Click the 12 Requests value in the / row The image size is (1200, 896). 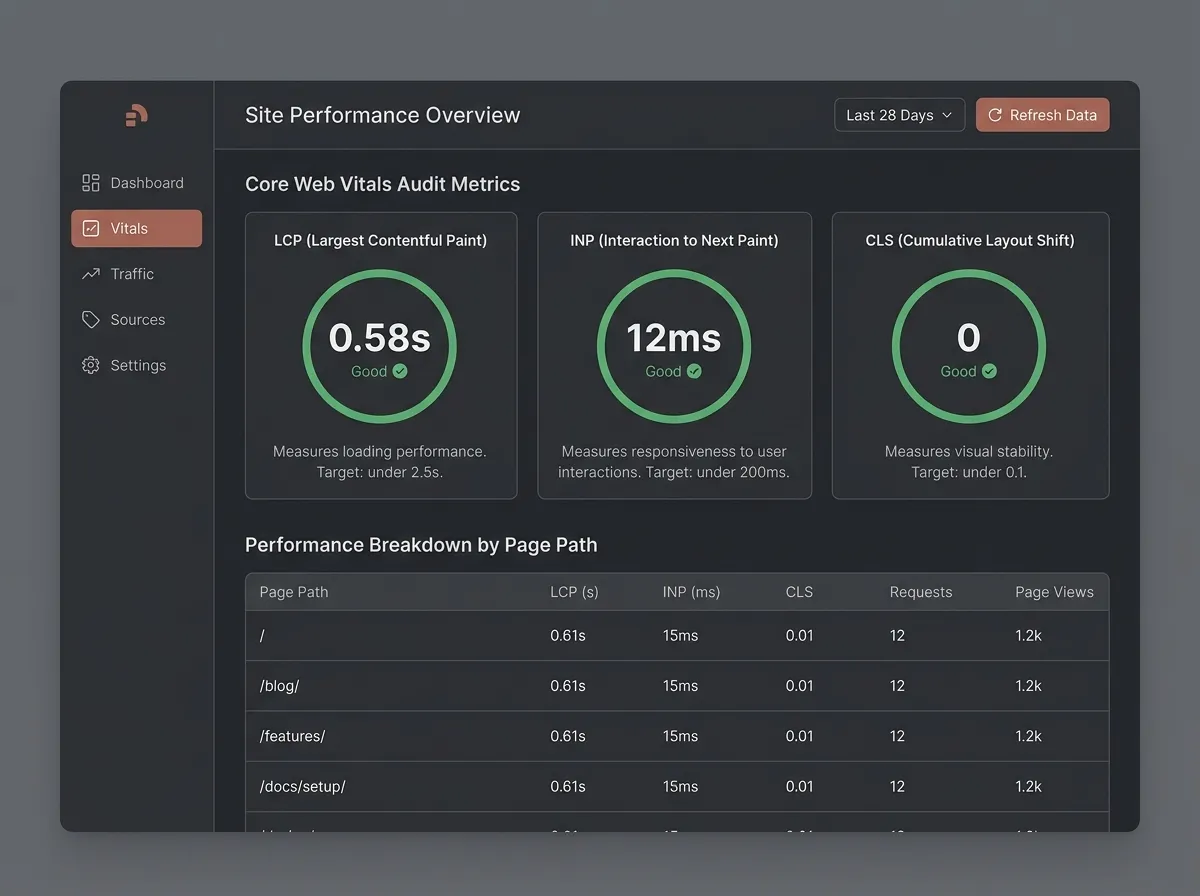click(x=897, y=636)
